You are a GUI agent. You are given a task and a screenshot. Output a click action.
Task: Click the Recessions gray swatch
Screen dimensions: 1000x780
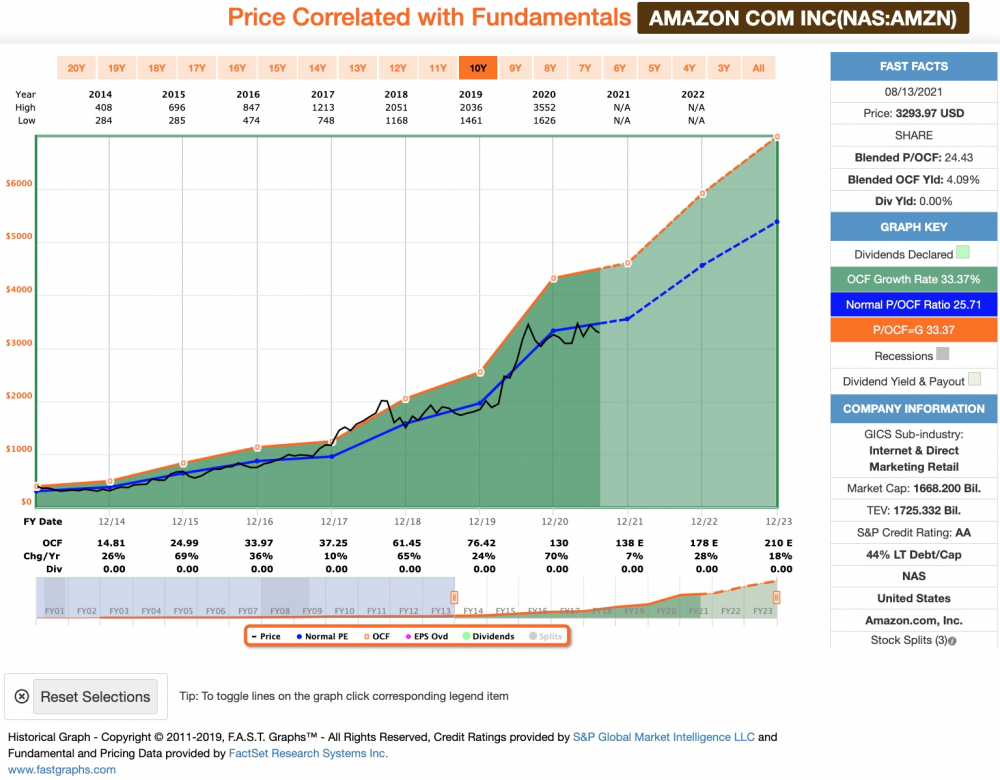(x=943, y=354)
